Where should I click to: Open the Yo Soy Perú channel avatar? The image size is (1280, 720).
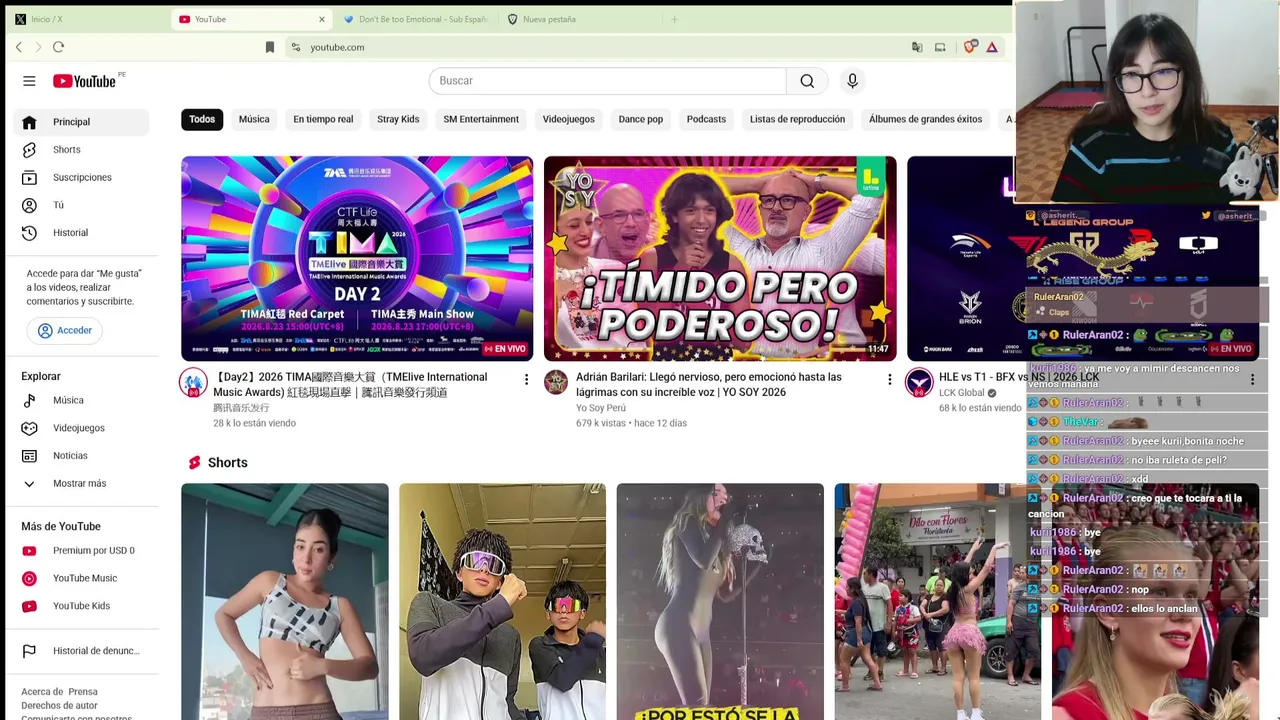556,382
